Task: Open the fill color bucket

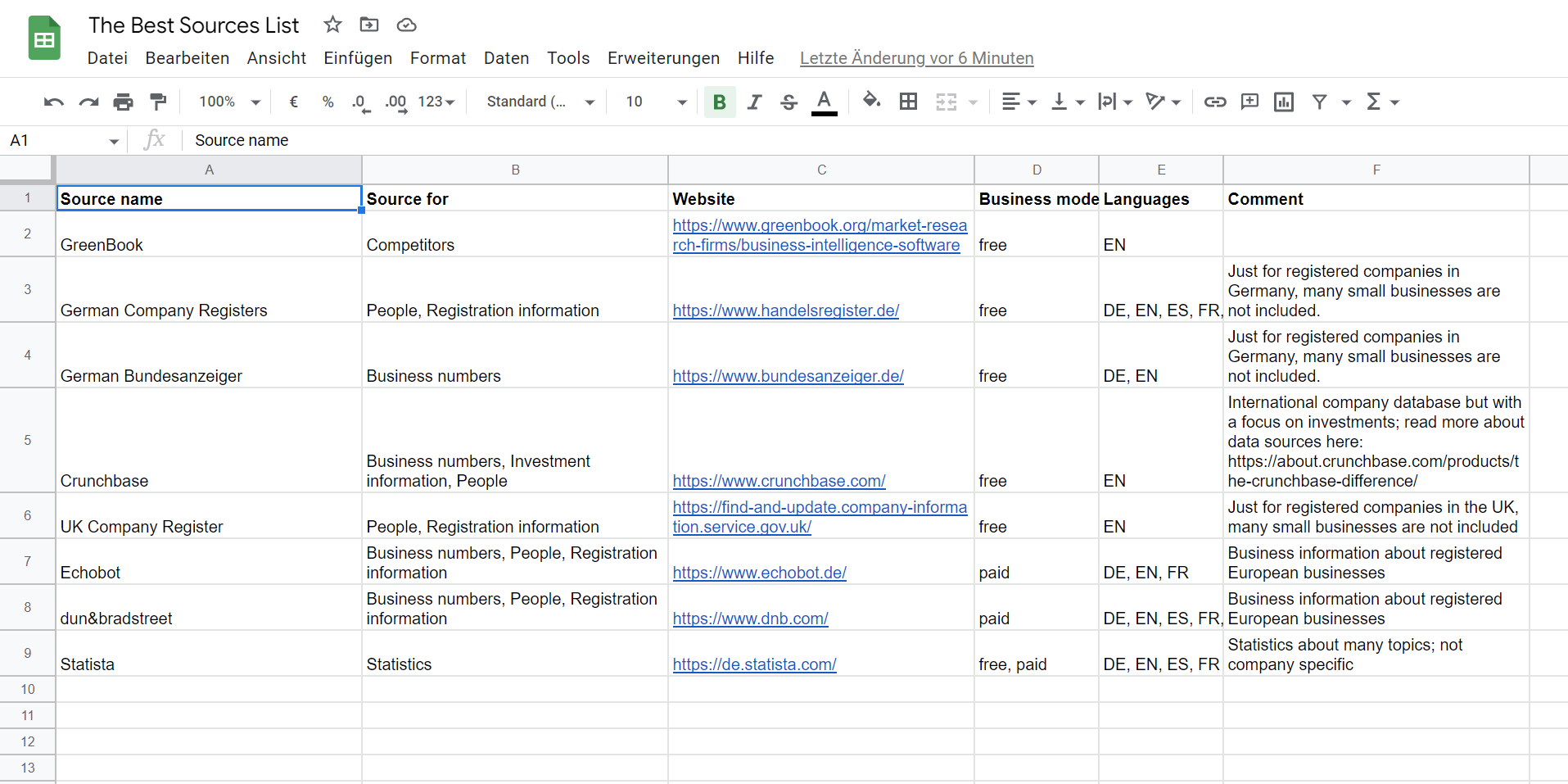Action: (x=871, y=101)
